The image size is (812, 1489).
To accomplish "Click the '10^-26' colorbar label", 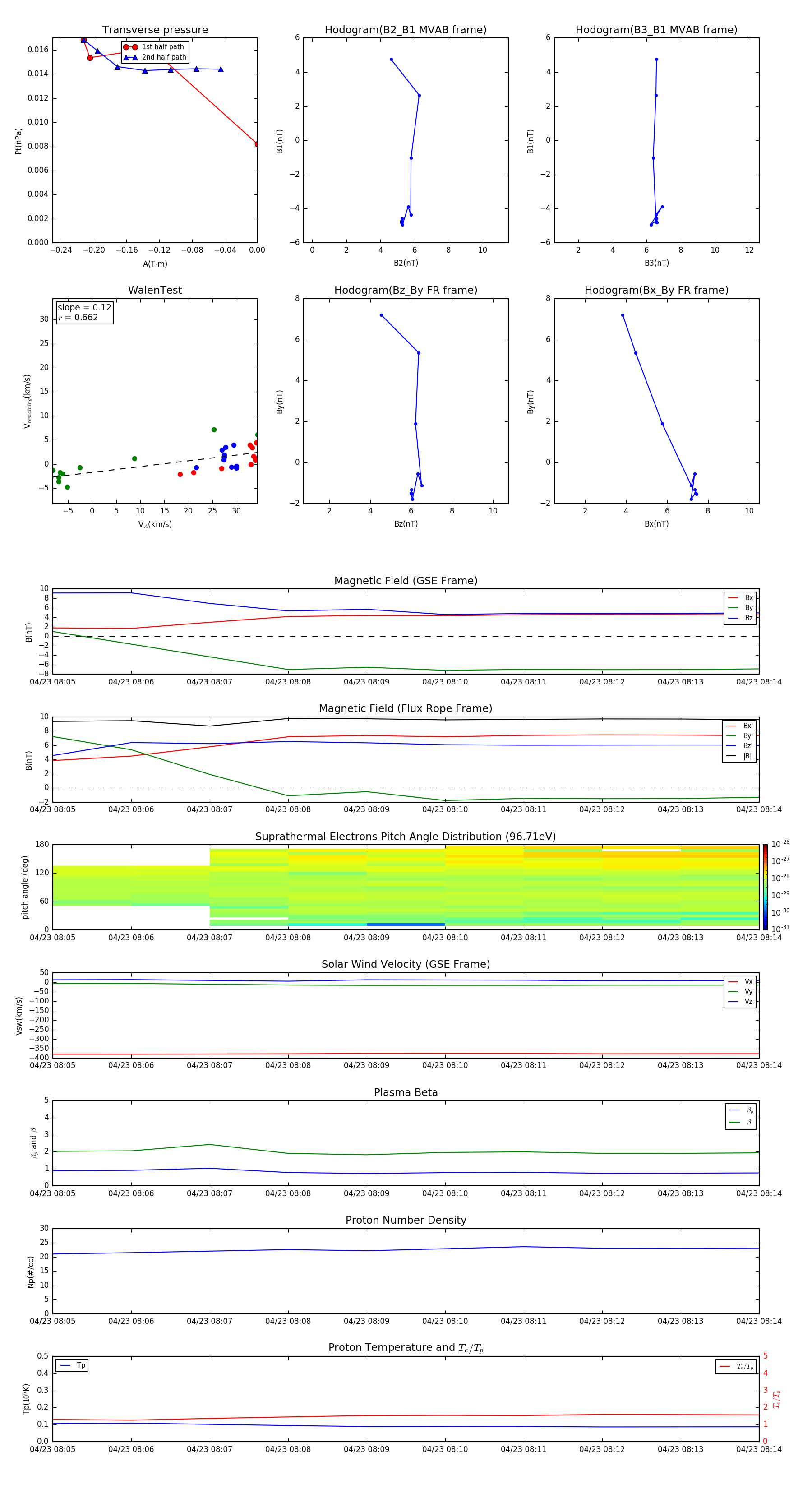I will [780, 844].
